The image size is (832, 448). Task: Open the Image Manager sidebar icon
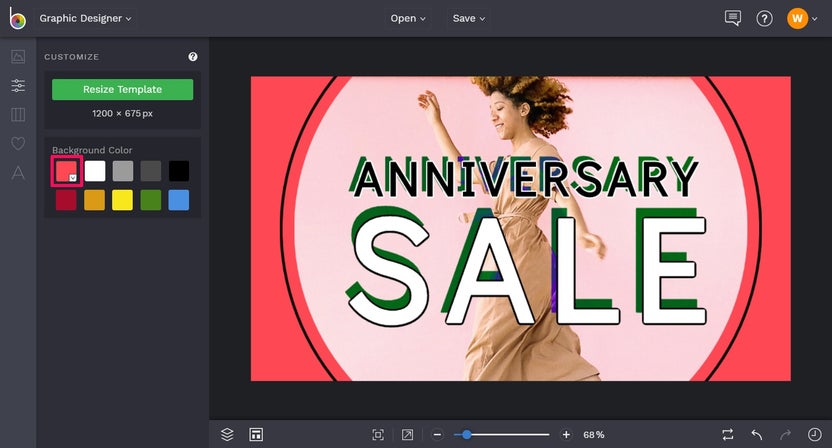pos(18,56)
